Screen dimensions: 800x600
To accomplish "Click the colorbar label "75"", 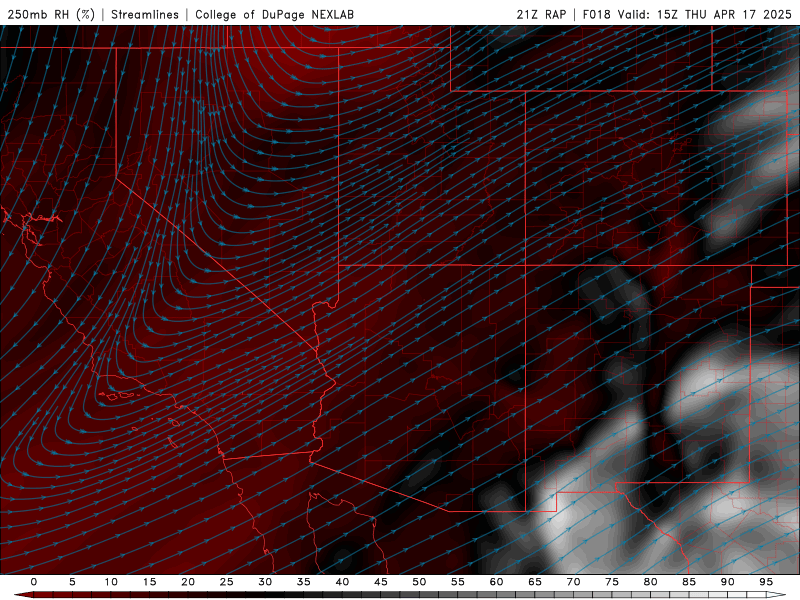I will [612, 582].
